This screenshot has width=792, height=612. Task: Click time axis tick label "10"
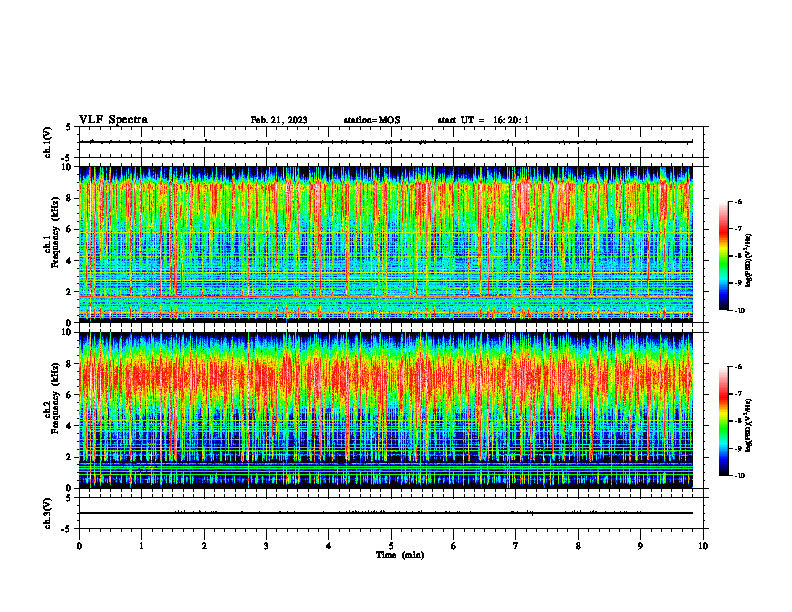point(703,546)
